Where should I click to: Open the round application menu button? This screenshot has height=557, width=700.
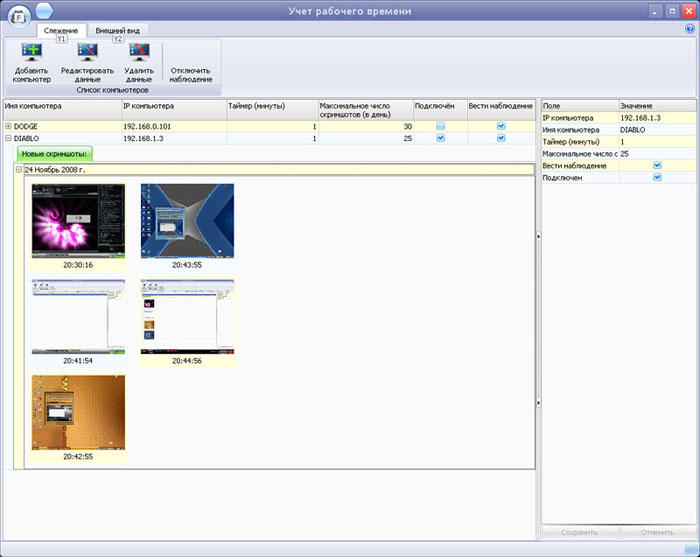[16, 16]
